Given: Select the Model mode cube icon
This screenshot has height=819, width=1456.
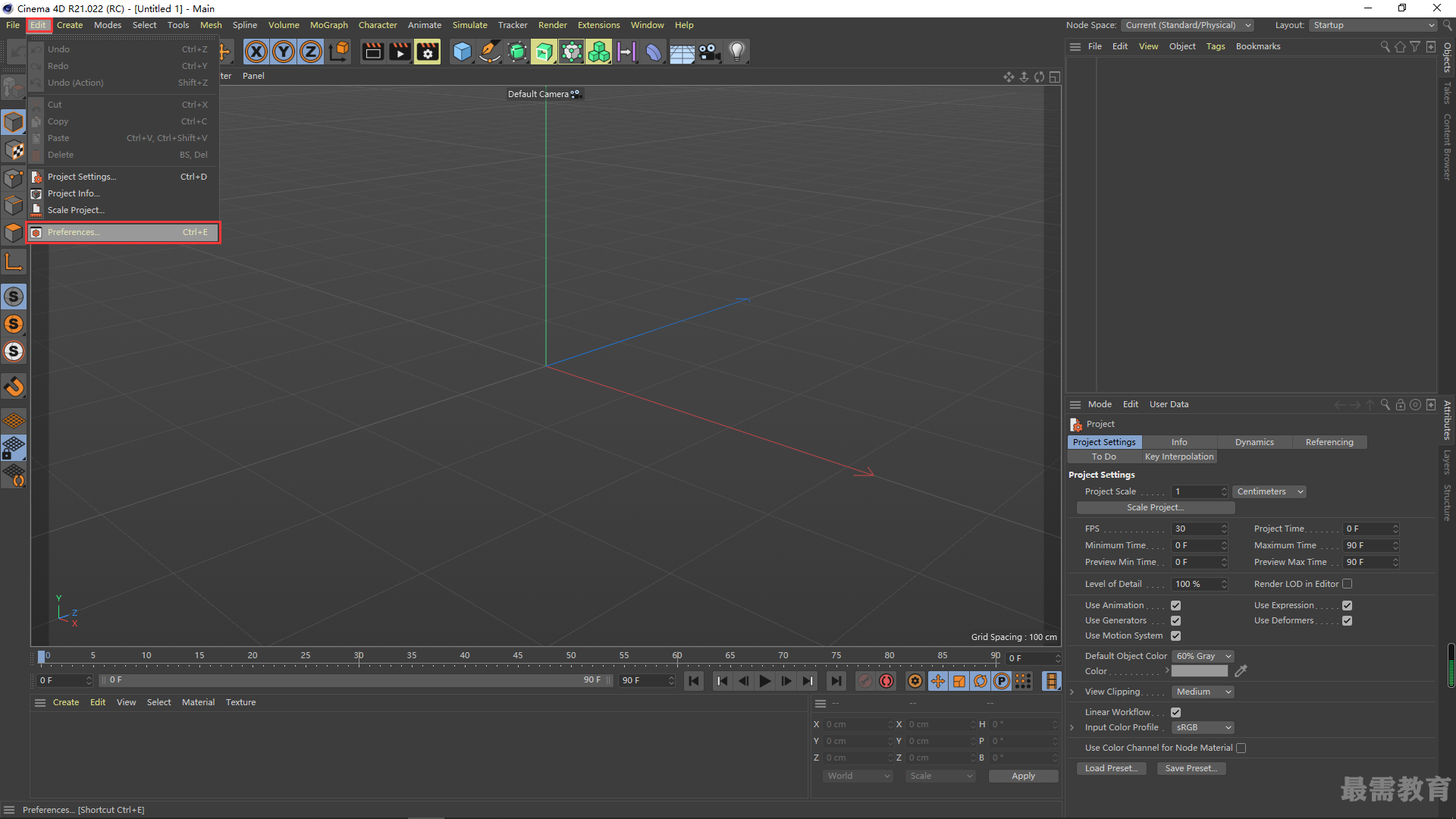Looking at the screenshot, I should [14, 122].
